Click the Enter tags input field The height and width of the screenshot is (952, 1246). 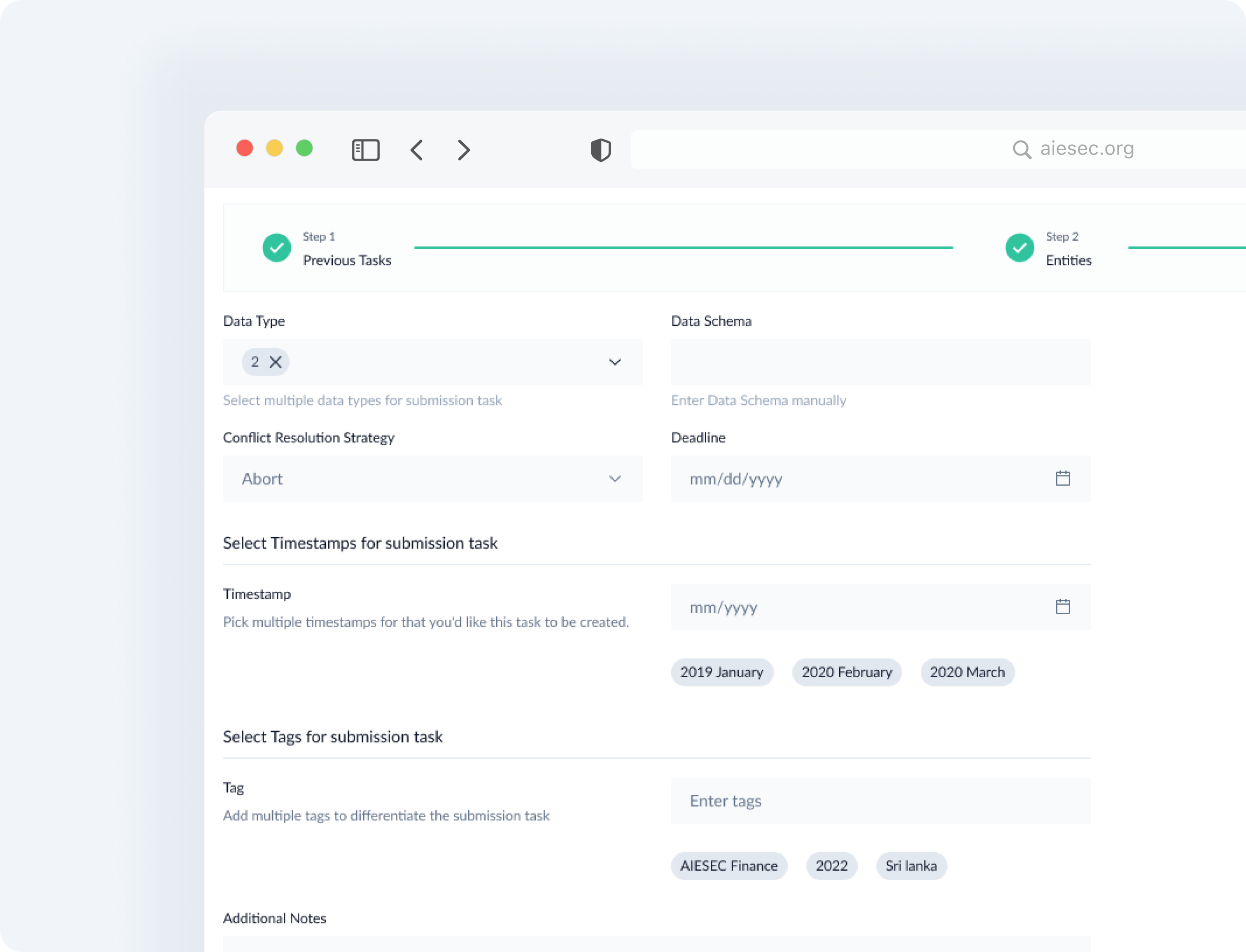pyautogui.click(x=881, y=801)
